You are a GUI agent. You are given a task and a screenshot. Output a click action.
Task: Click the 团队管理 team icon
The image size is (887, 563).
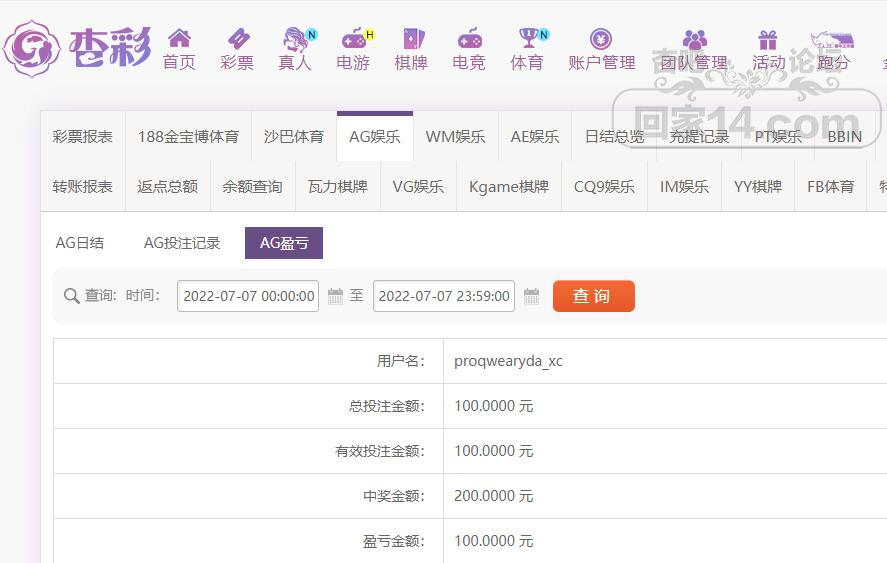tap(695, 40)
